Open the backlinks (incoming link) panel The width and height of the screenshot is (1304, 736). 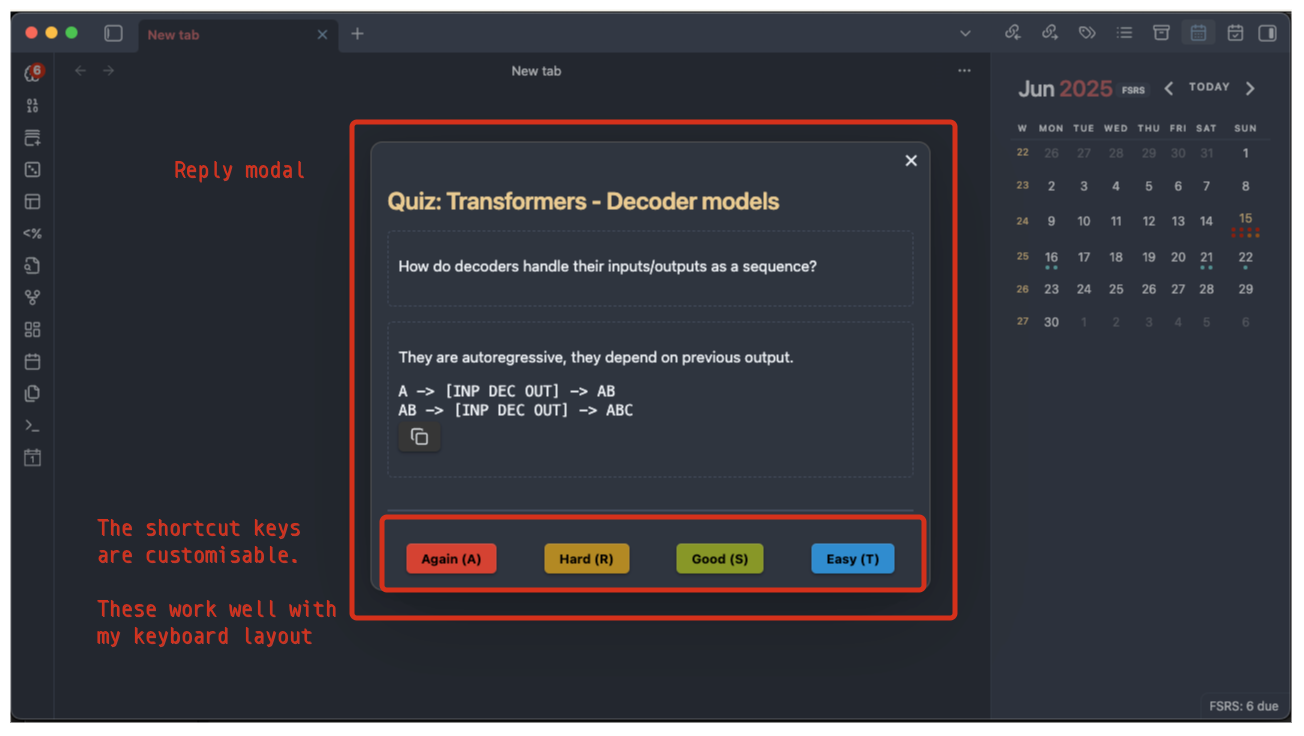pyautogui.click(x=1013, y=33)
